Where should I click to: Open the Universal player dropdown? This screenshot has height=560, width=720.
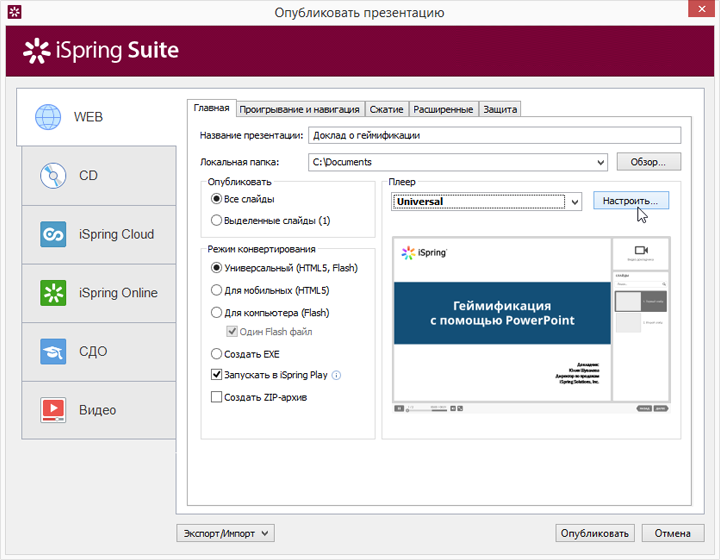[574, 202]
